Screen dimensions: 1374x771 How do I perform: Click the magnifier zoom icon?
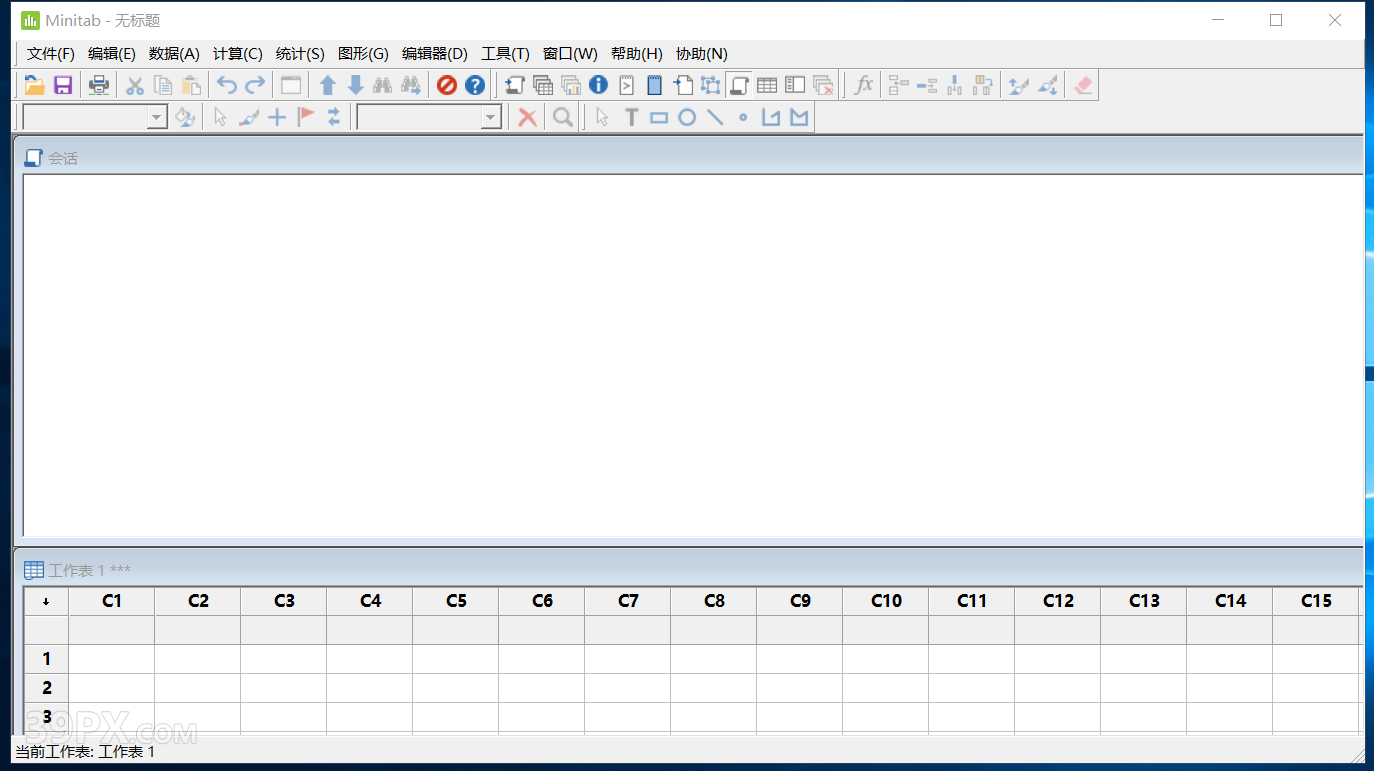[563, 117]
